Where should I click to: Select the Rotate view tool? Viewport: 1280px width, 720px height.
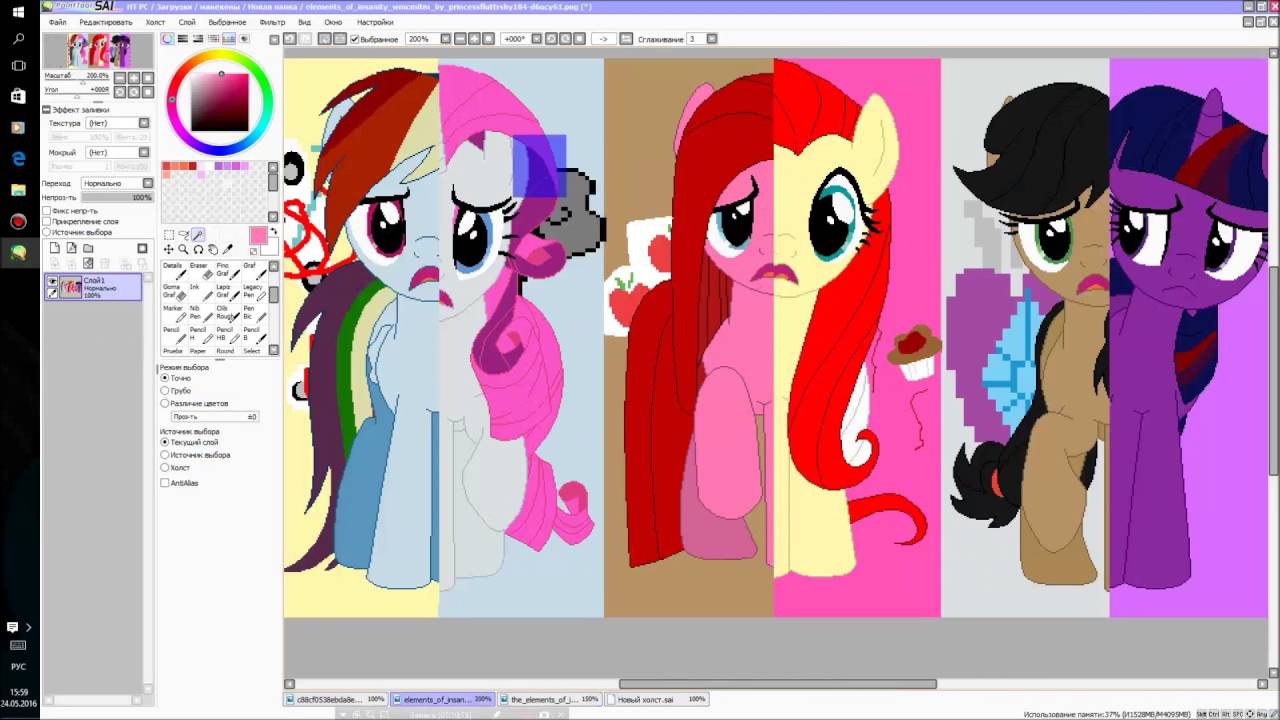pos(198,250)
